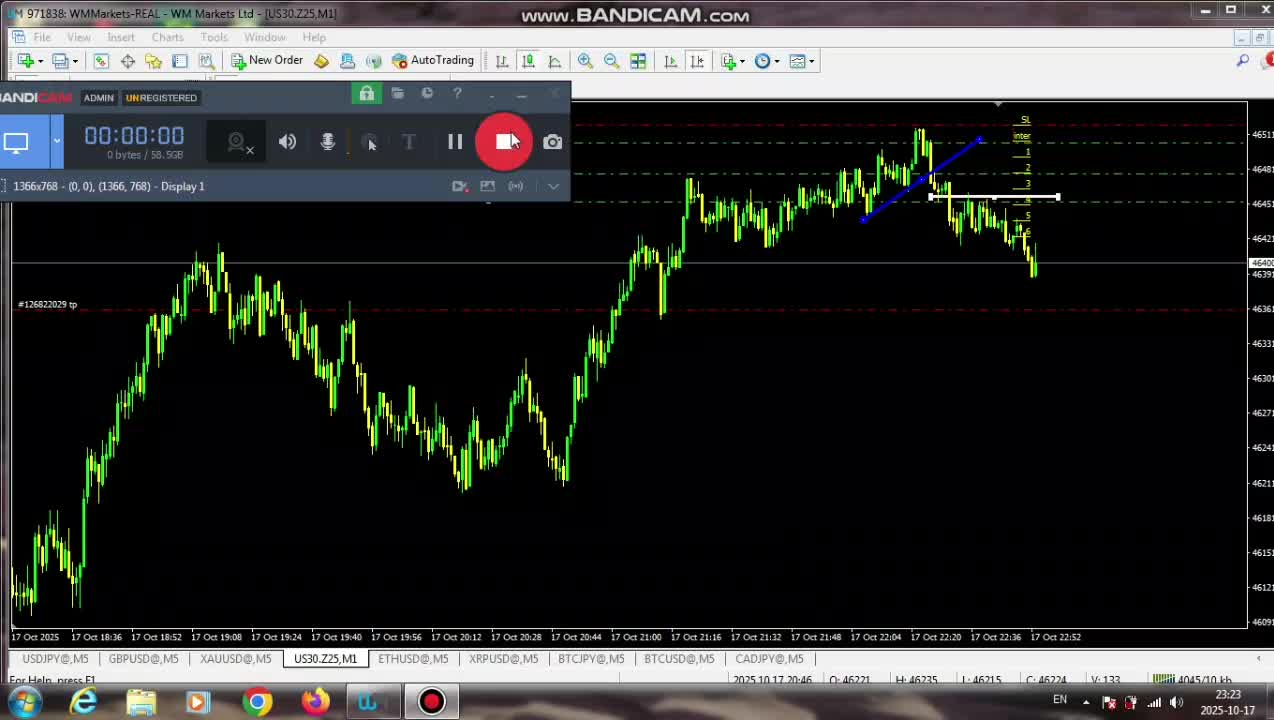Zoom in on the chart
The image size is (1274, 720).
click(x=585, y=61)
